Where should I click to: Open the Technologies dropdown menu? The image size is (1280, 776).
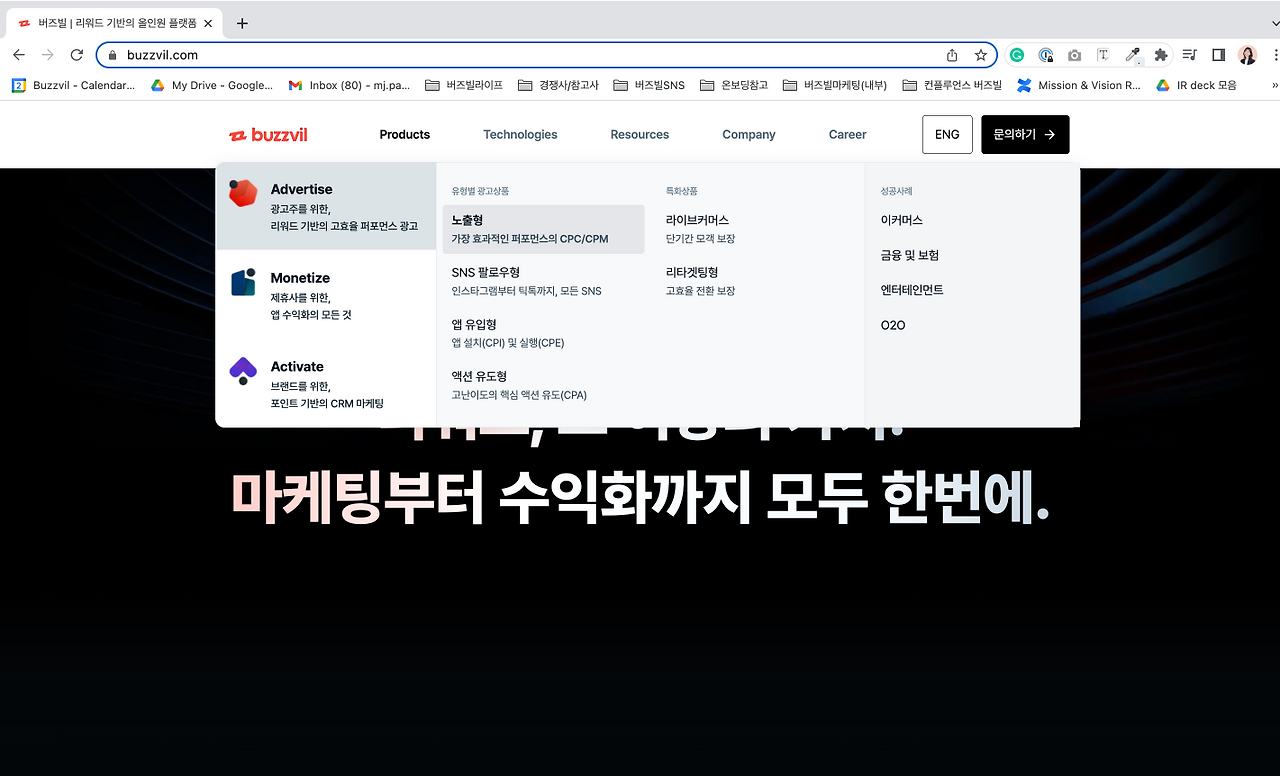coord(520,134)
